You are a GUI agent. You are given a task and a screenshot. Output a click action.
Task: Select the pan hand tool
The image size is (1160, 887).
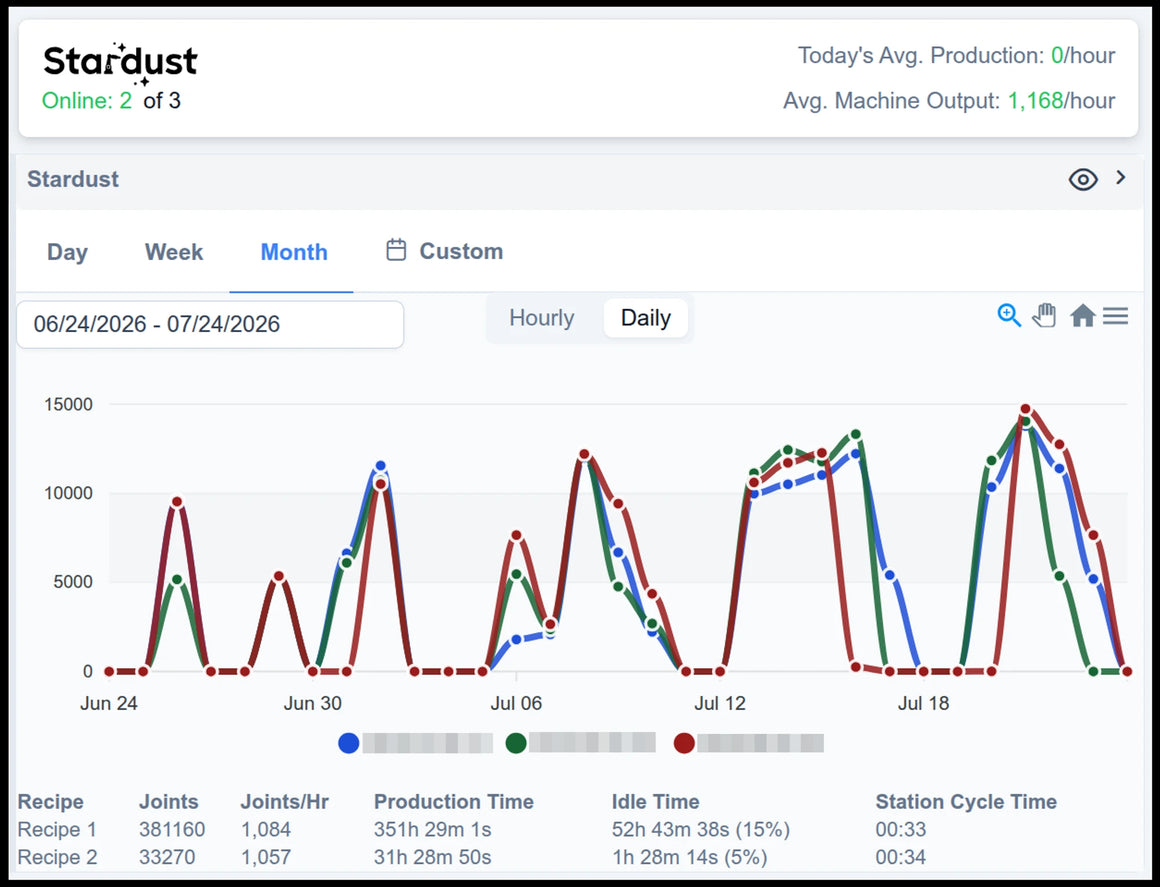[x=1045, y=315]
